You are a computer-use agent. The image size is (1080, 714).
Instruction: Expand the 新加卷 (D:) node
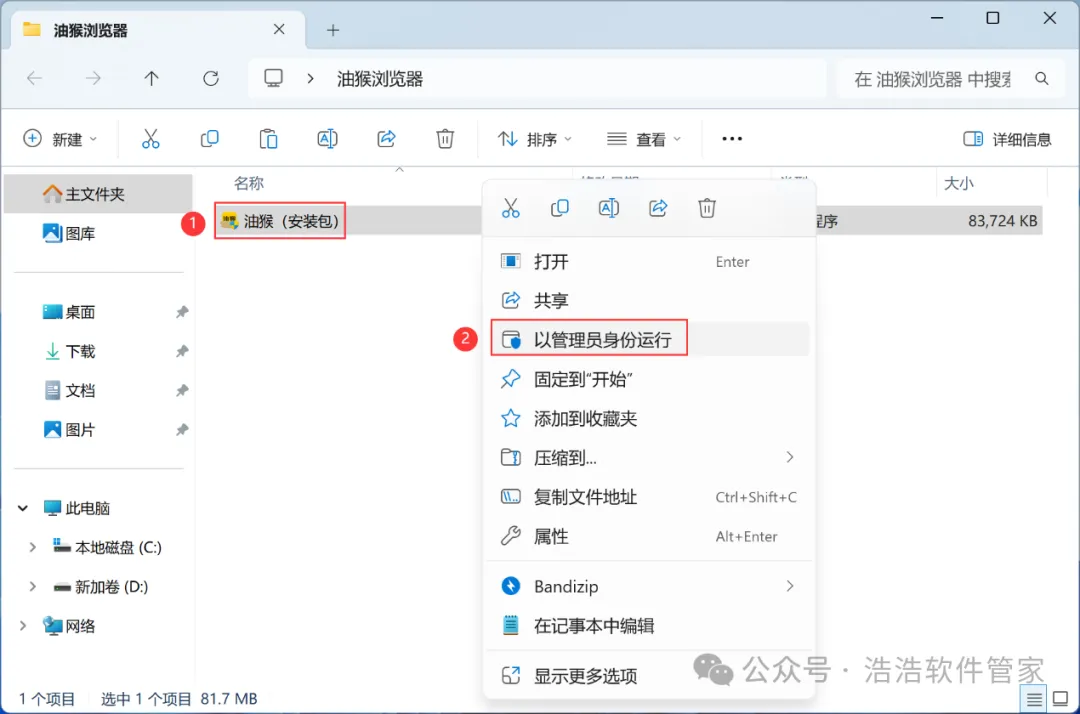coord(32,587)
